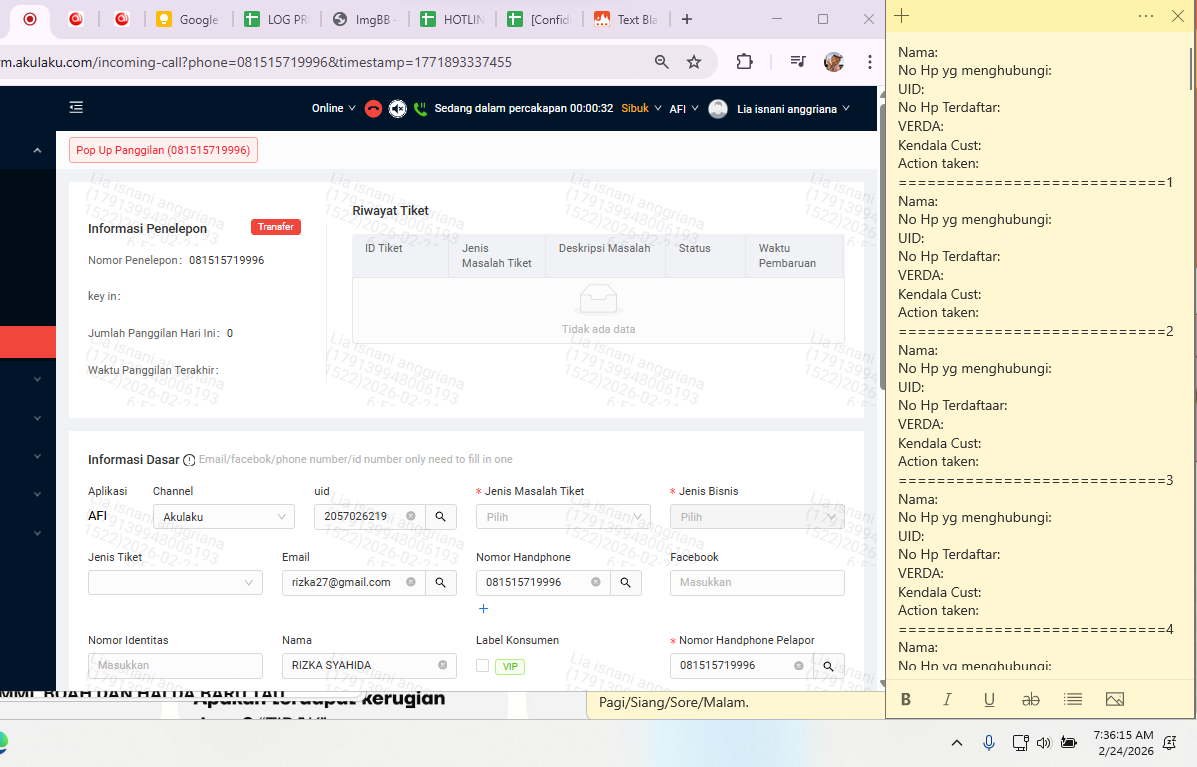Screen dimensions: 1197x767
Task: Switch to Google browser tab
Action: tap(188, 19)
